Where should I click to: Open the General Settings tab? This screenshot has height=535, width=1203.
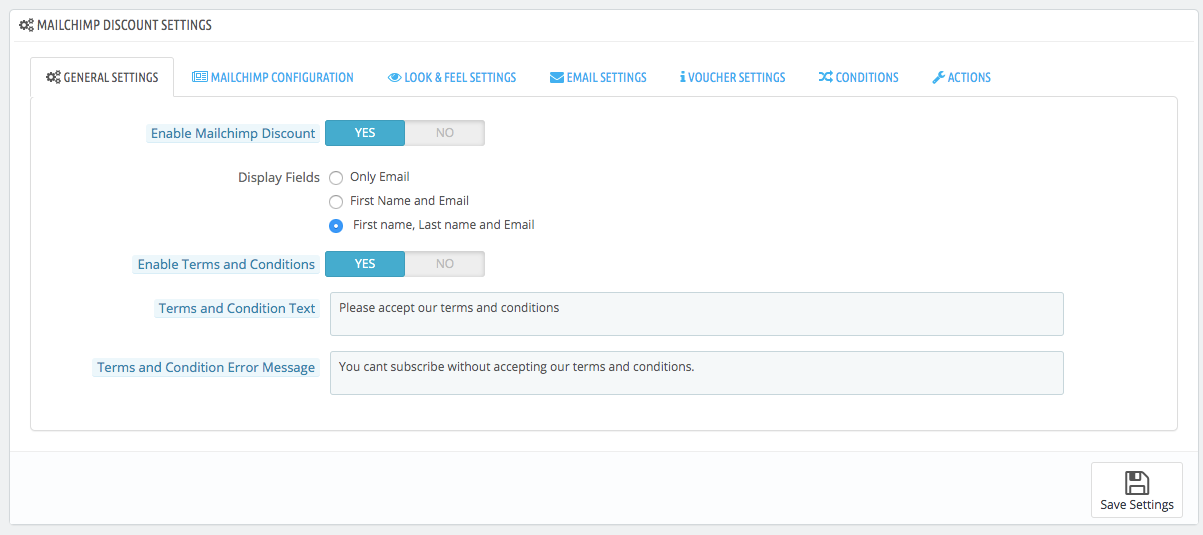[102, 77]
